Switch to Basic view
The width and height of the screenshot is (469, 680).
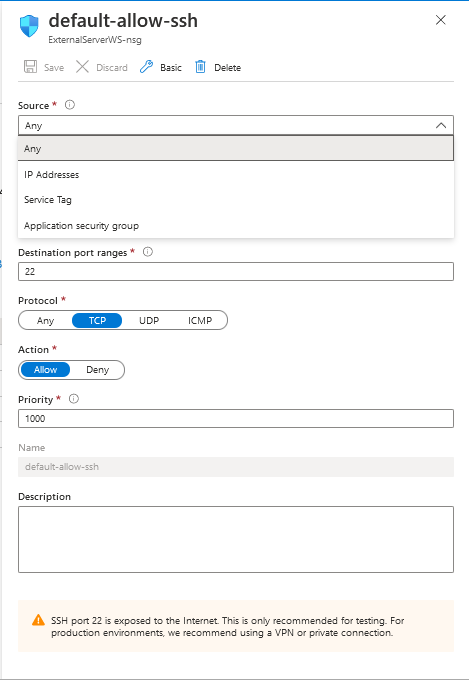[161, 67]
